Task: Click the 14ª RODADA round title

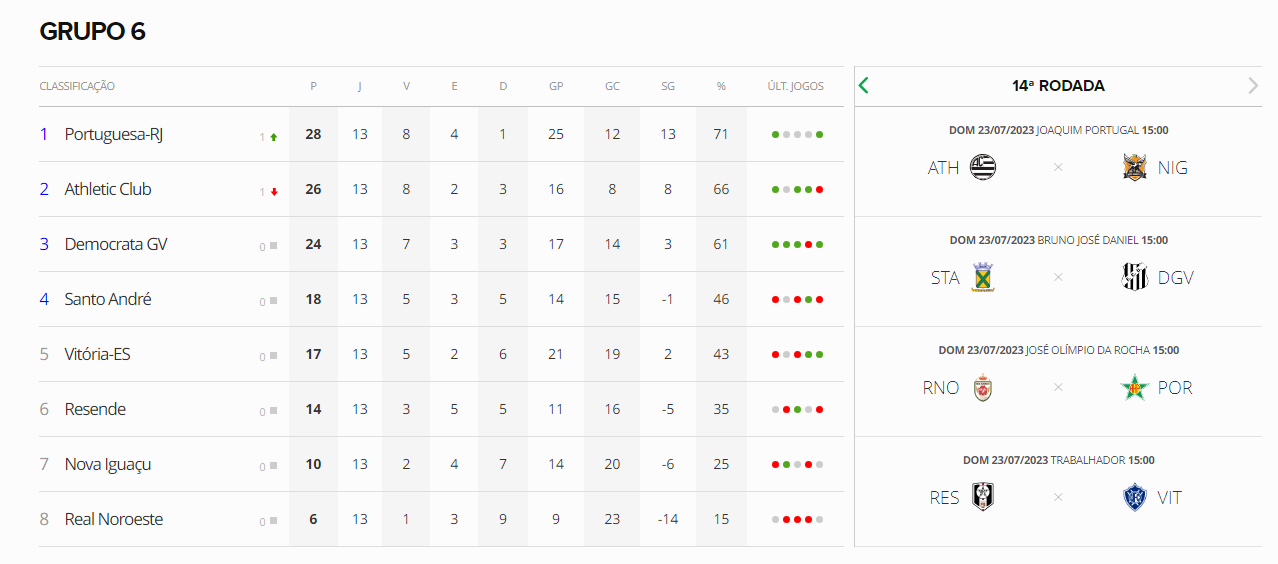Action: pyautogui.click(x=1058, y=86)
